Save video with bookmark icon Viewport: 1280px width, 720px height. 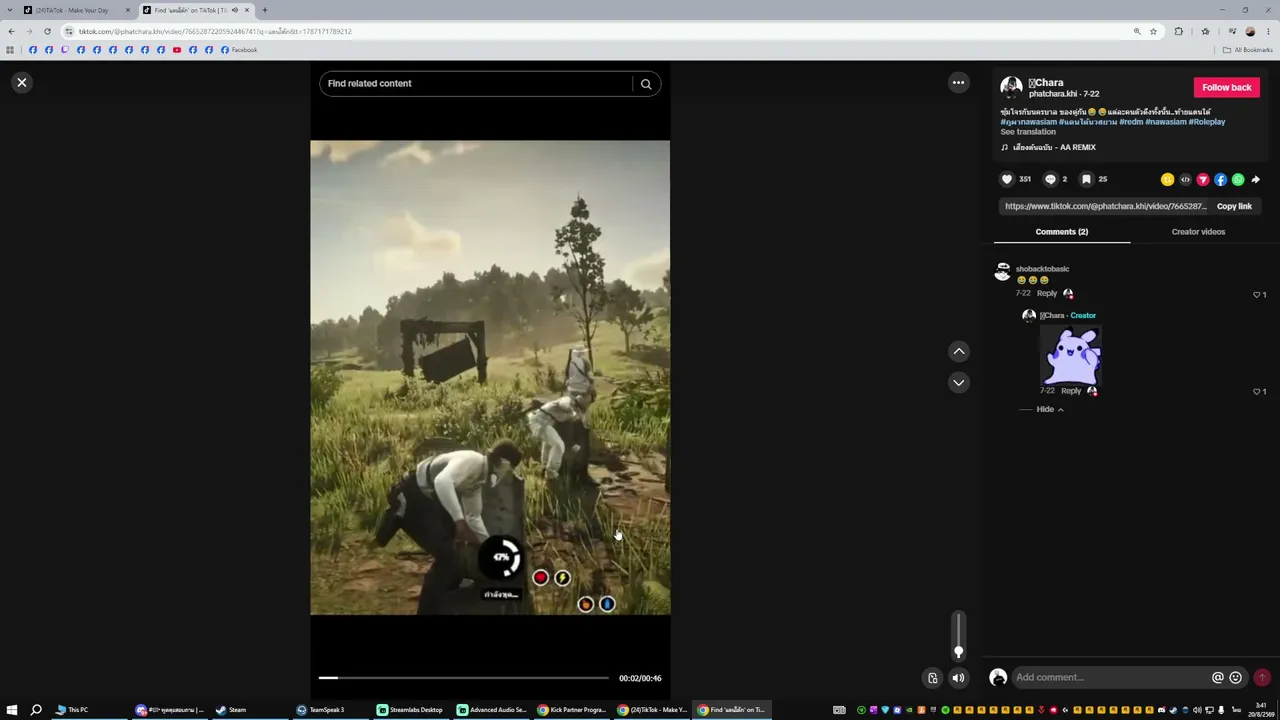1086,180
